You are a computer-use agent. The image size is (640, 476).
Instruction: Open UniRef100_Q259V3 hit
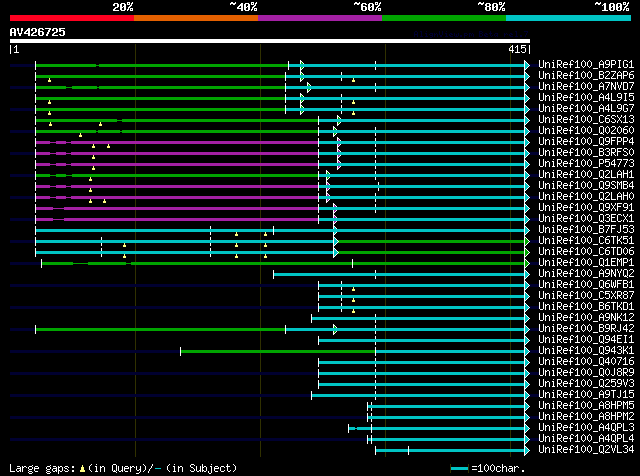tap(586, 384)
